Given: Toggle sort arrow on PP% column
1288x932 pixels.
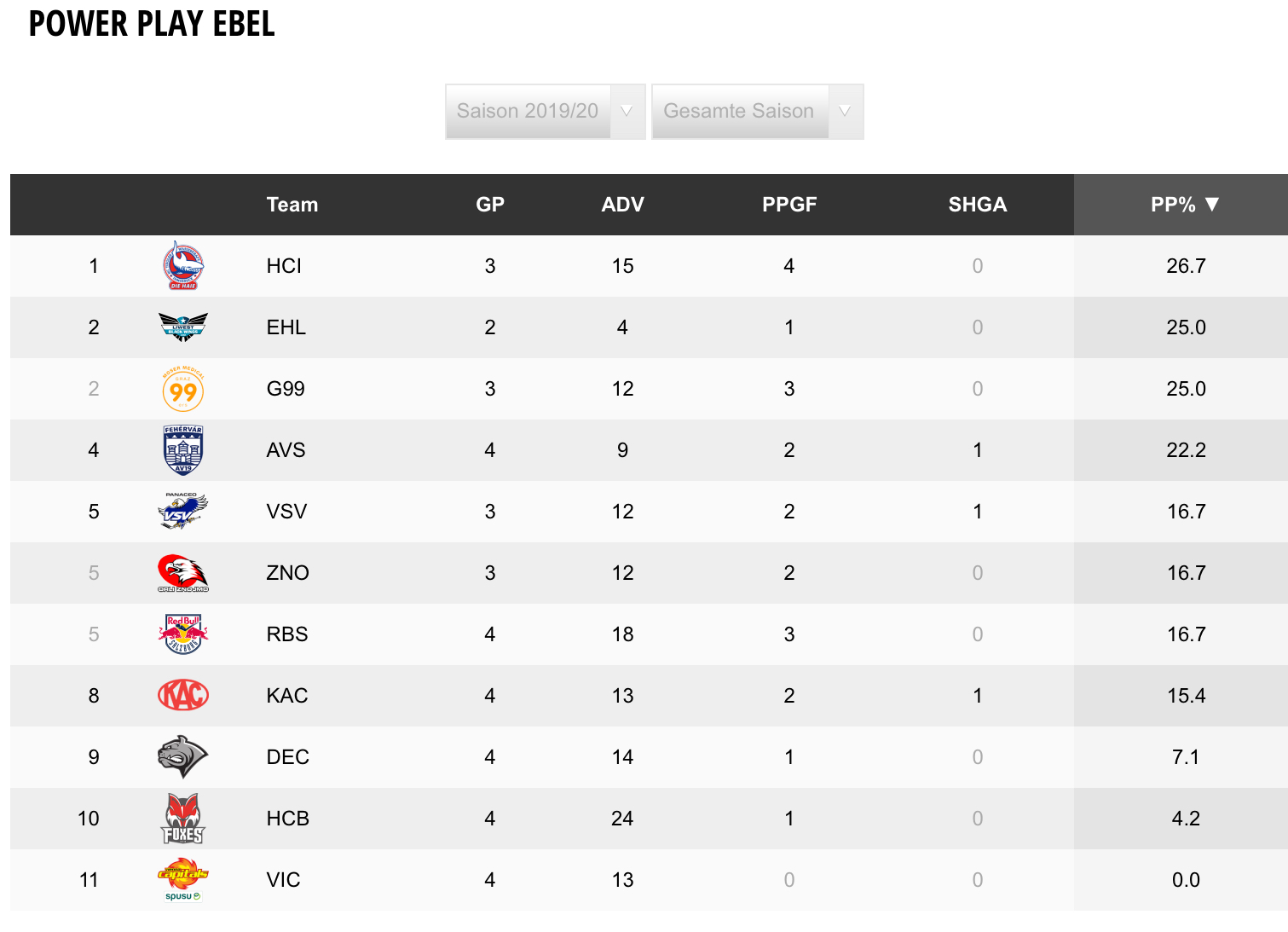Looking at the screenshot, I should (x=1211, y=205).
